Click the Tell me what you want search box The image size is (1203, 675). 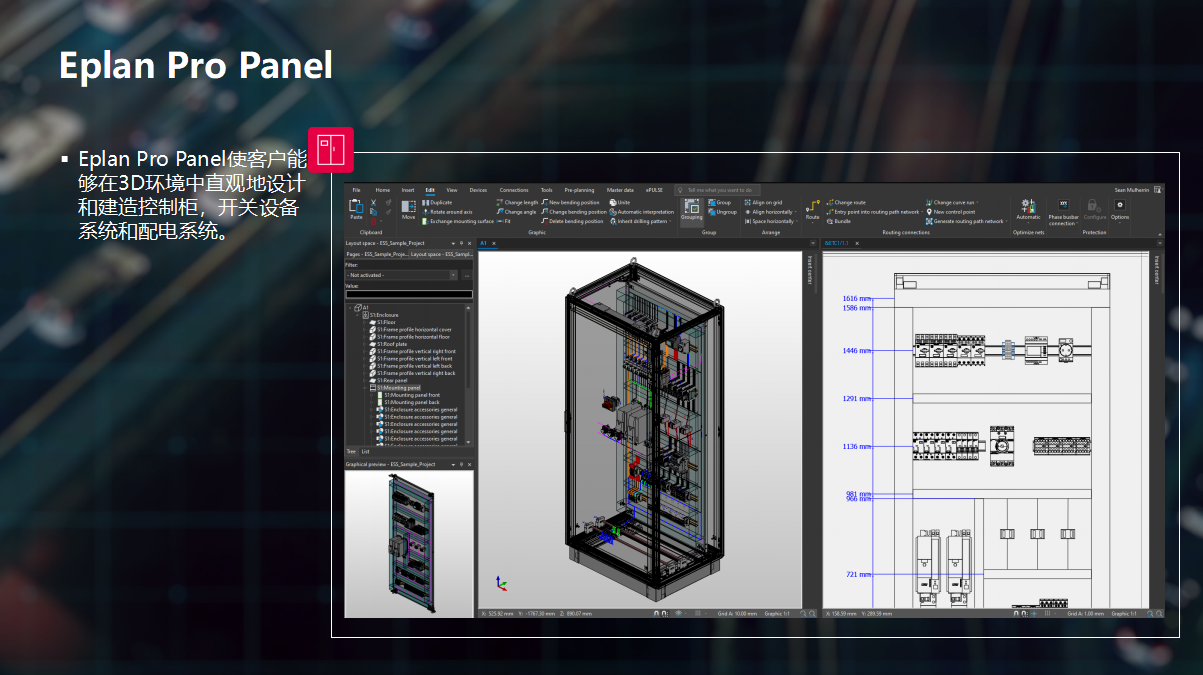click(718, 190)
